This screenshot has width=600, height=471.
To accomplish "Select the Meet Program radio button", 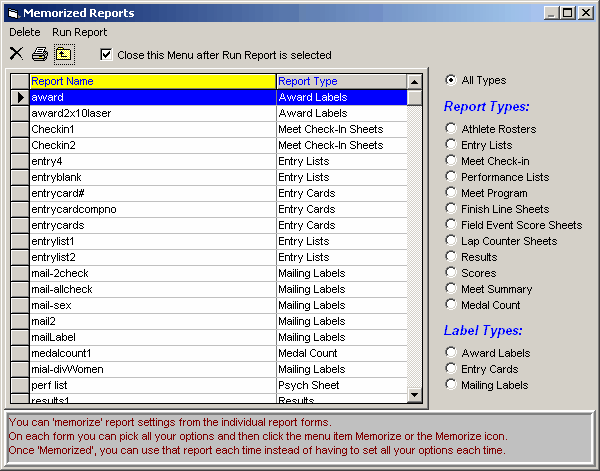I will (x=451, y=193).
